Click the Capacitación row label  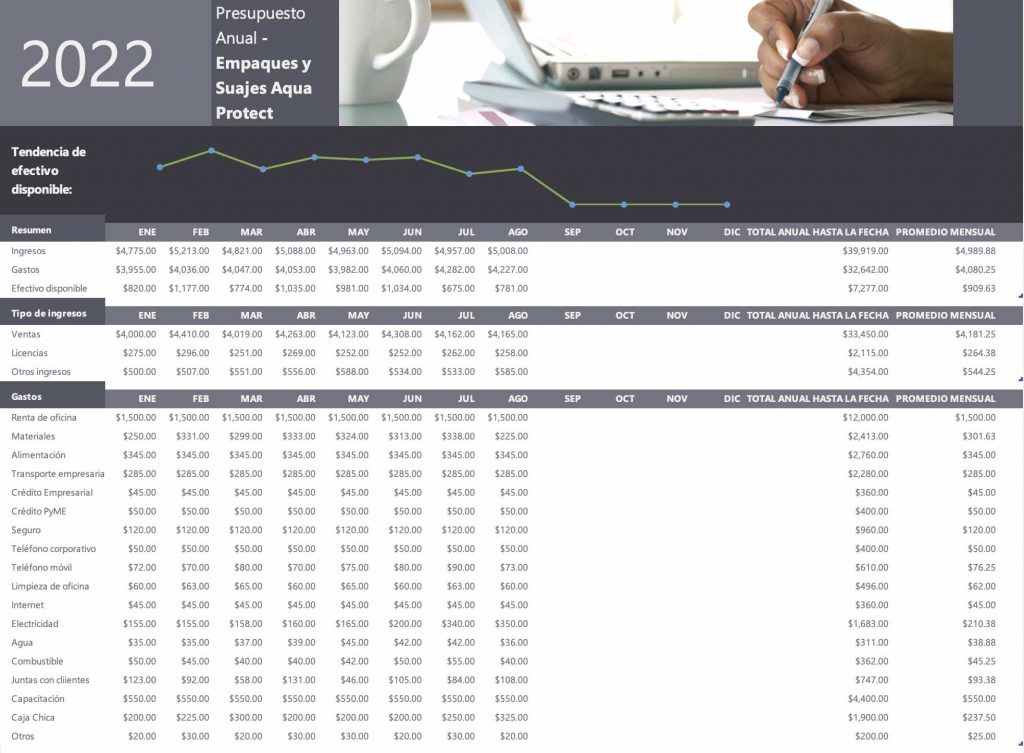(x=38, y=698)
